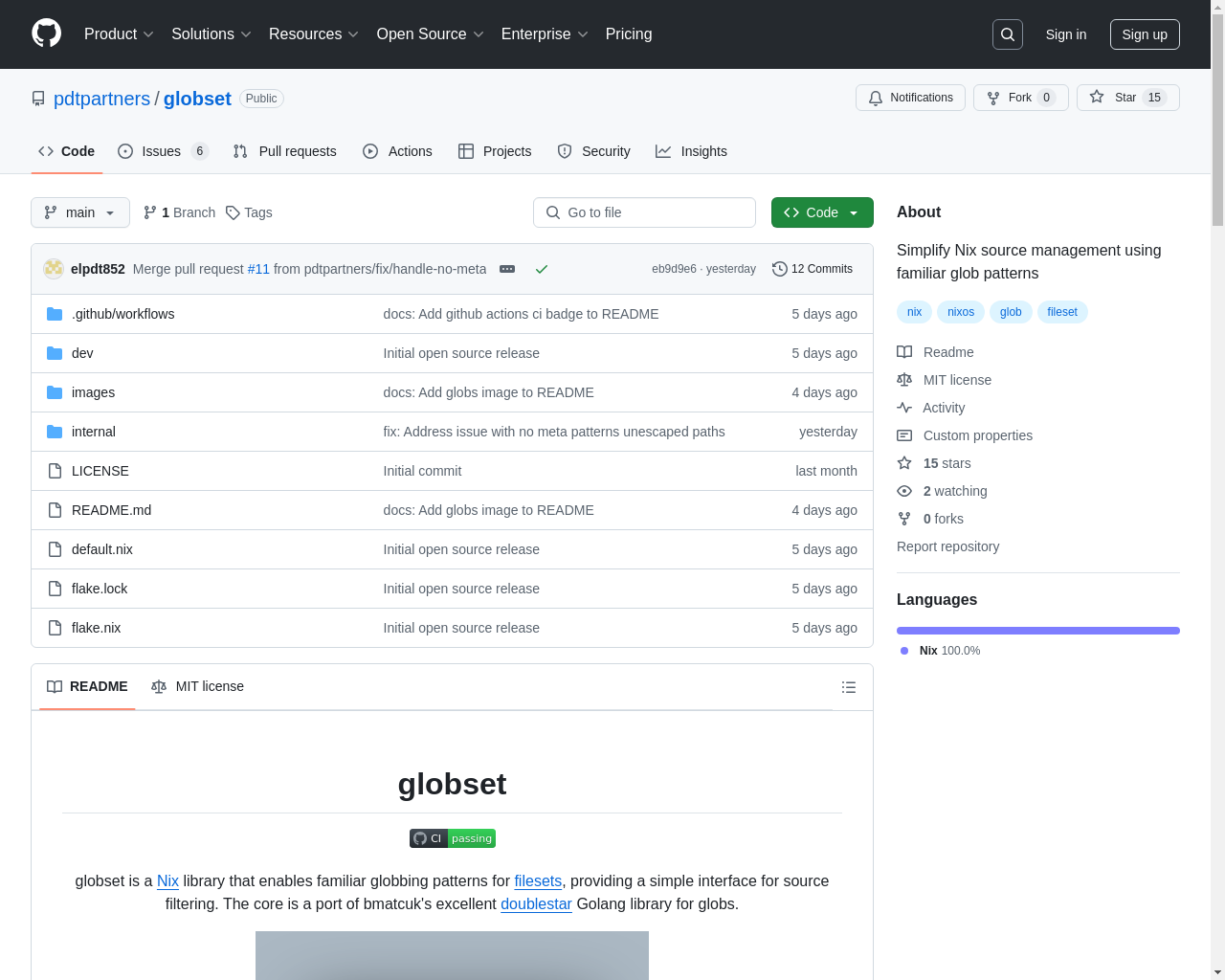Expand the commit message ellipsis

(x=507, y=269)
